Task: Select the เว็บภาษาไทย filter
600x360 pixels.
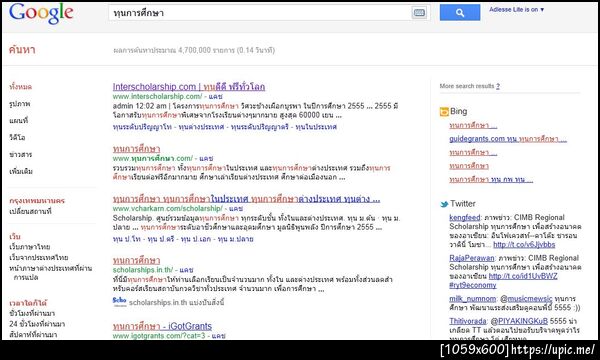Action: (30, 247)
